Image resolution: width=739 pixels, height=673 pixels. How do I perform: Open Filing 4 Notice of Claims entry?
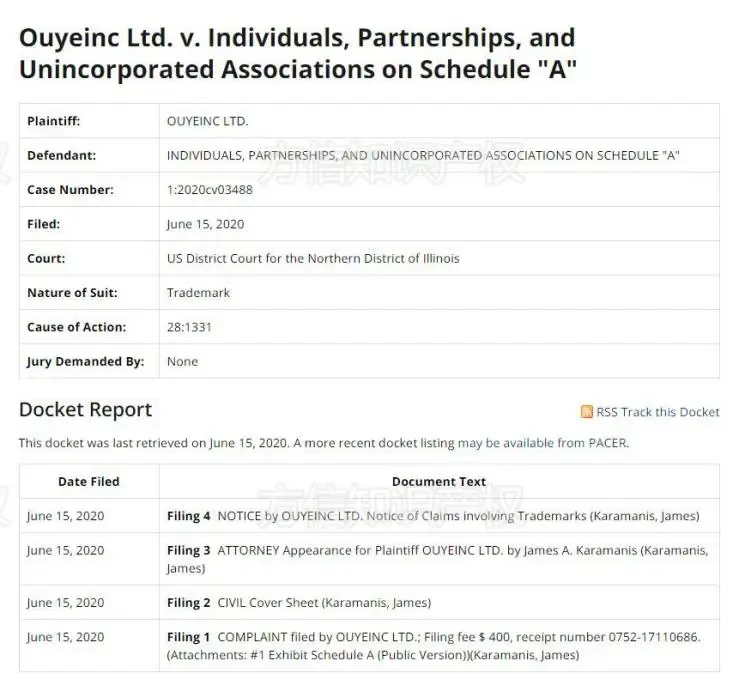point(433,516)
